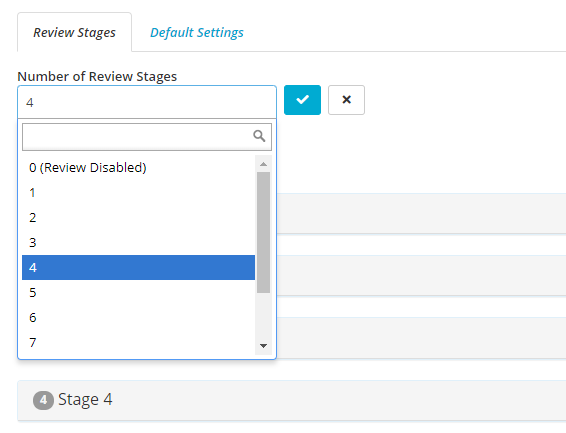Choose 2 from the stages dropdown
Image resolution: width=566 pixels, height=433 pixels.
[139, 218]
